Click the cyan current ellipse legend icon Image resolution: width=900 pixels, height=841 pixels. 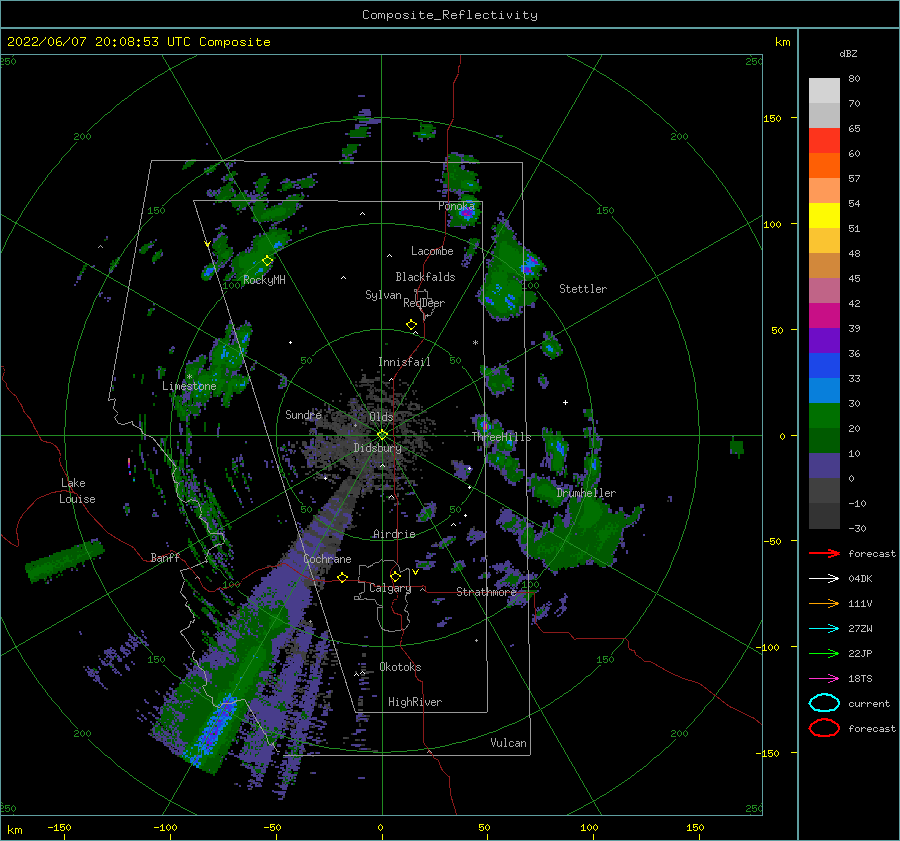824,703
